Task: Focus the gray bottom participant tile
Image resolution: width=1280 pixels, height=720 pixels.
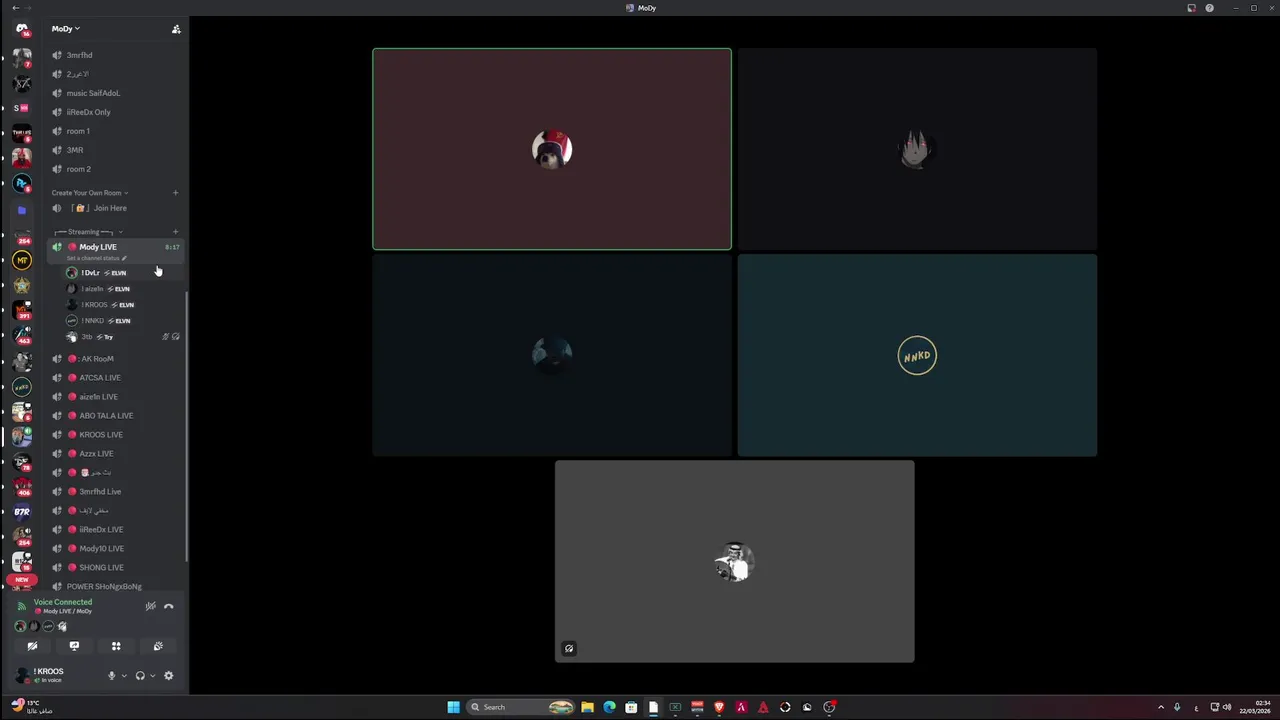Action: point(735,561)
